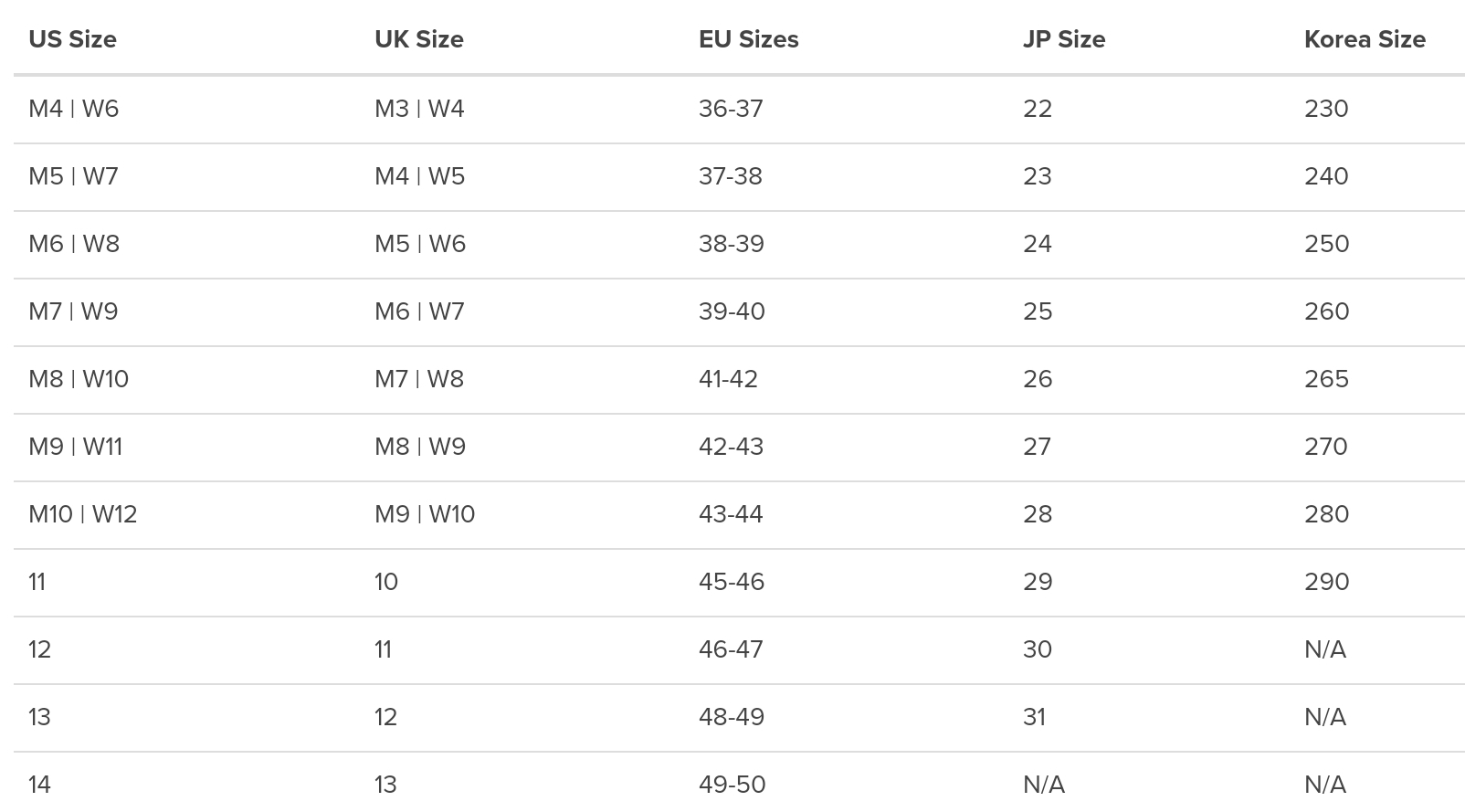Image resolution: width=1465 pixels, height=812 pixels.
Task: Click the US Size column header
Action: [x=72, y=39]
